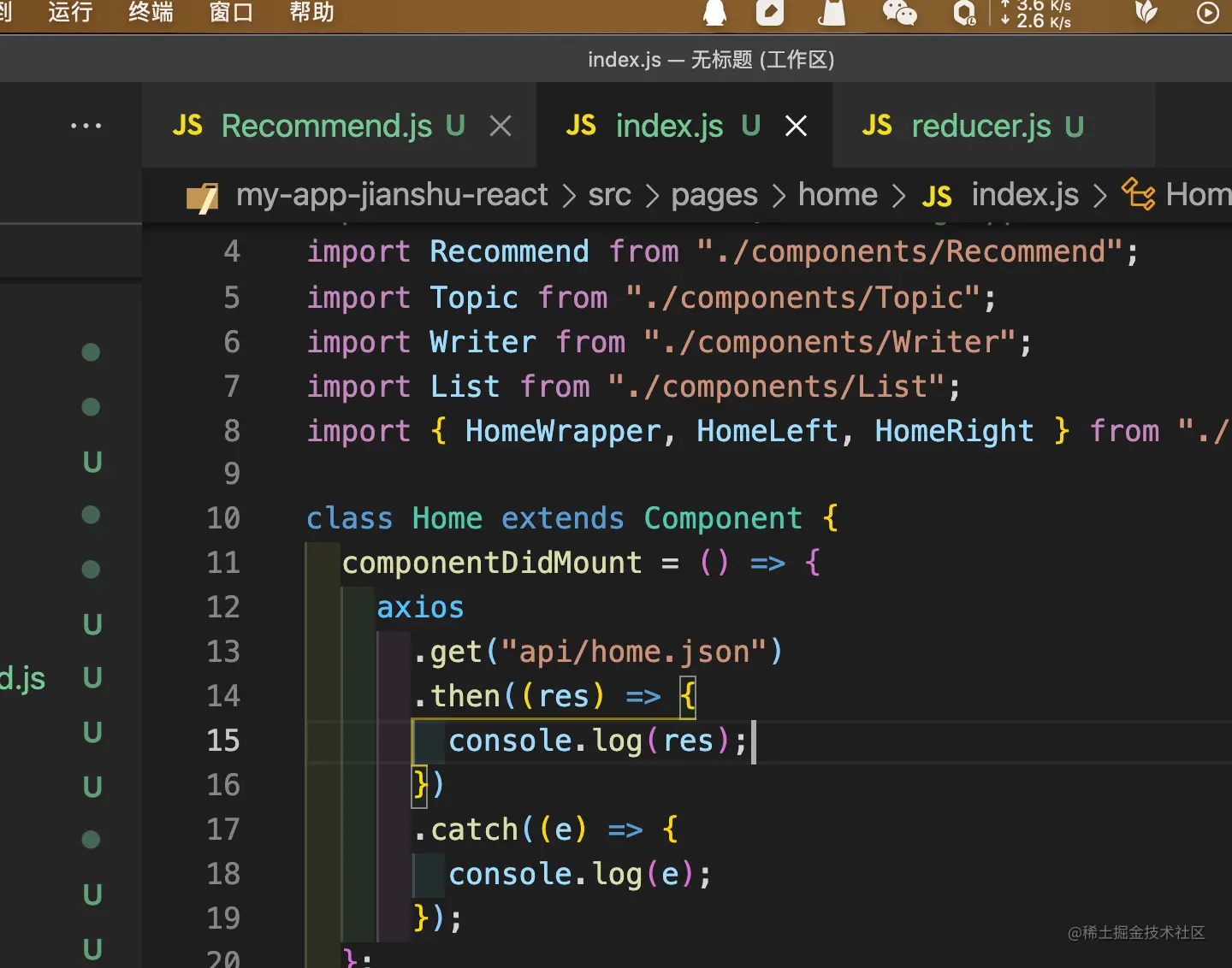Click the "./components/List" import path
The width and height of the screenshot is (1232, 968).
[777, 387]
